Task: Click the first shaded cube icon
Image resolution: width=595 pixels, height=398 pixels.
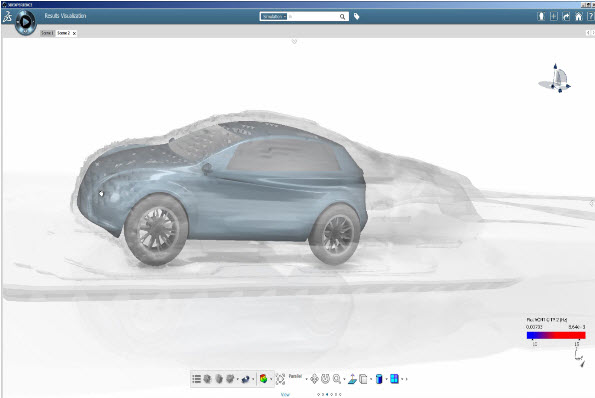Action: coord(207,379)
